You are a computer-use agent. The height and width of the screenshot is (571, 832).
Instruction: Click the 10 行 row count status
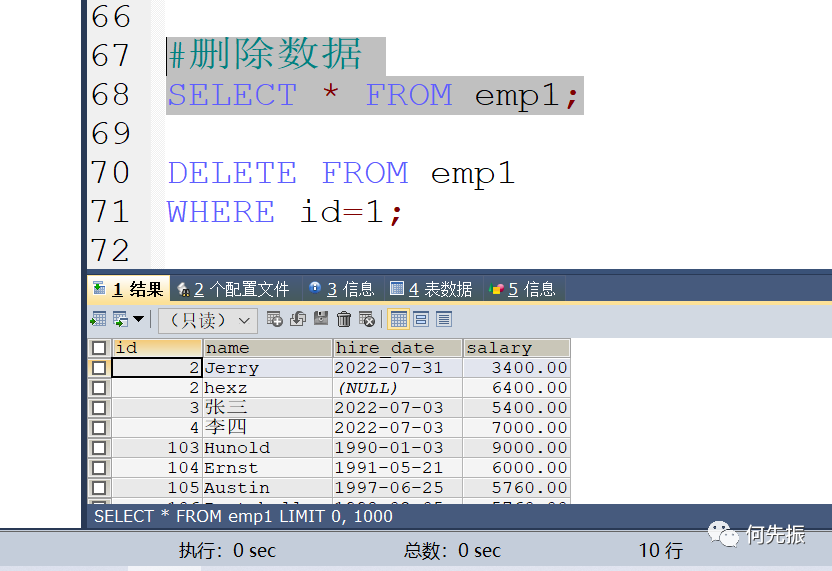point(661,550)
